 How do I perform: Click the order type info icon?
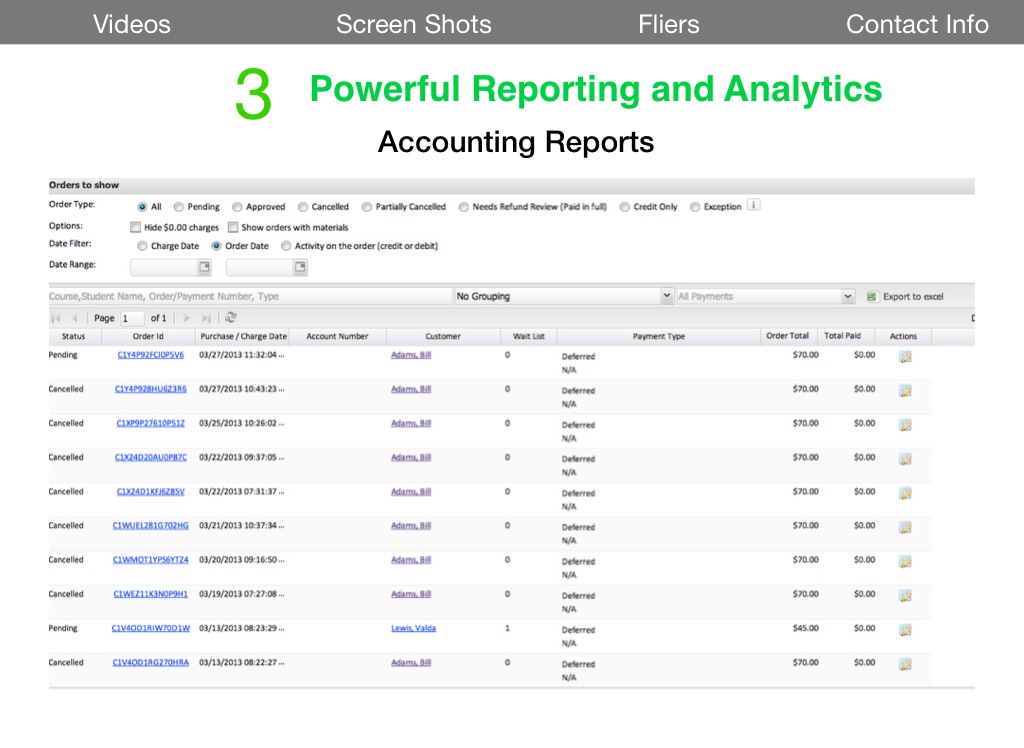[x=754, y=206]
